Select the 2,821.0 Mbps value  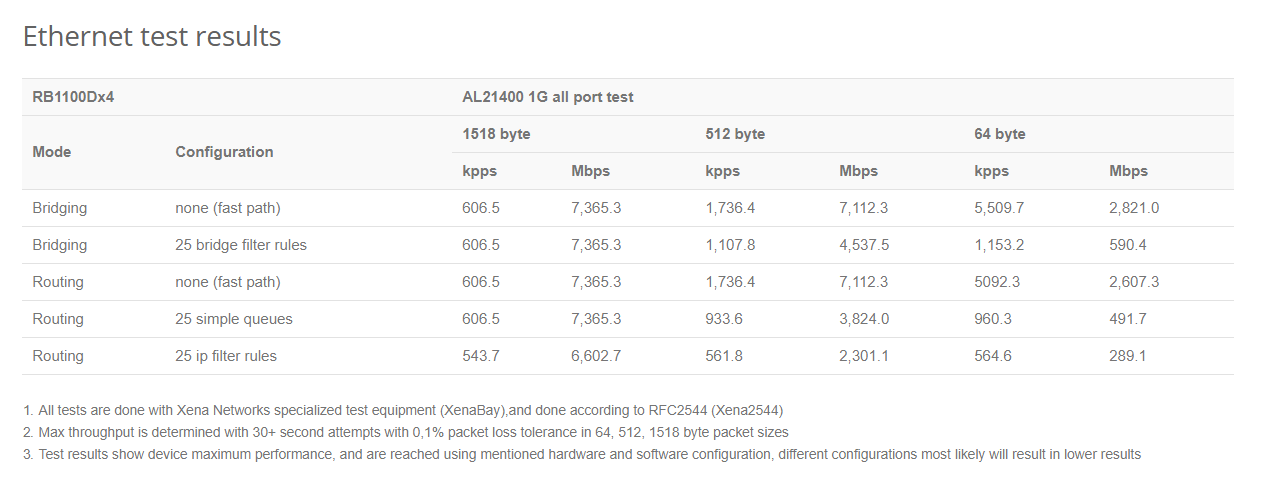(x=1134, y=208)
